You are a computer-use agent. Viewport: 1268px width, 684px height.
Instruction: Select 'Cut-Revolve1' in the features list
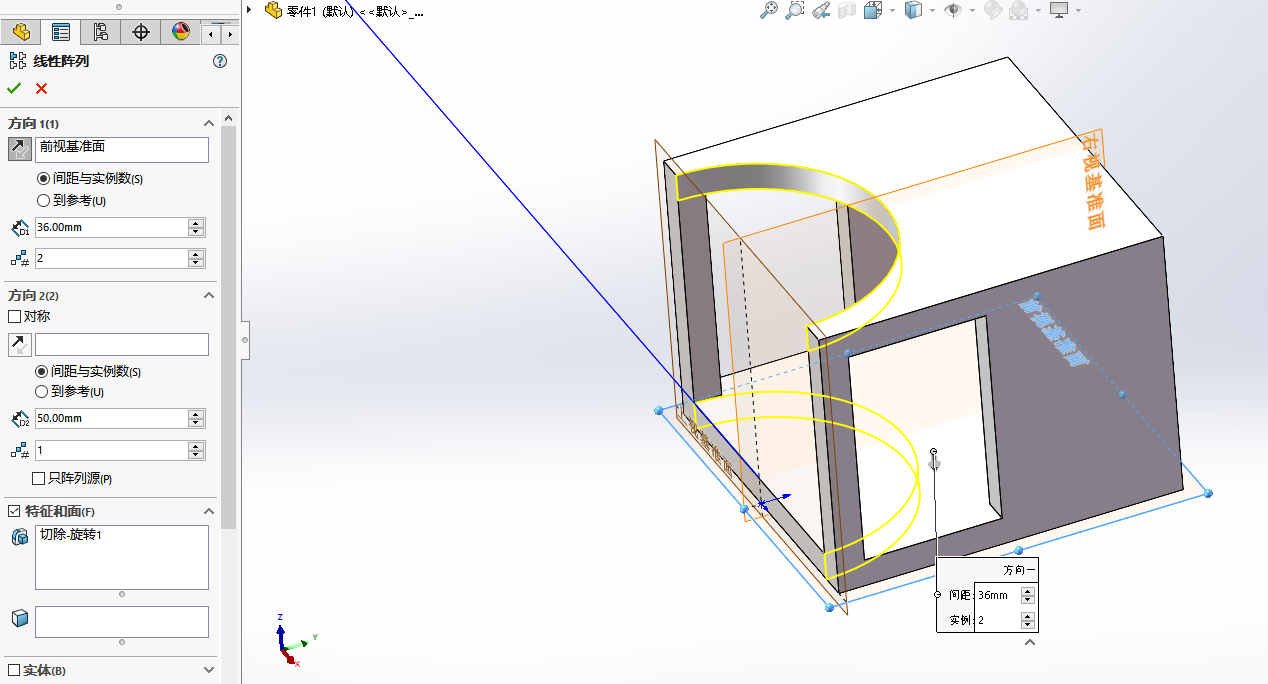tap(71, 535)
